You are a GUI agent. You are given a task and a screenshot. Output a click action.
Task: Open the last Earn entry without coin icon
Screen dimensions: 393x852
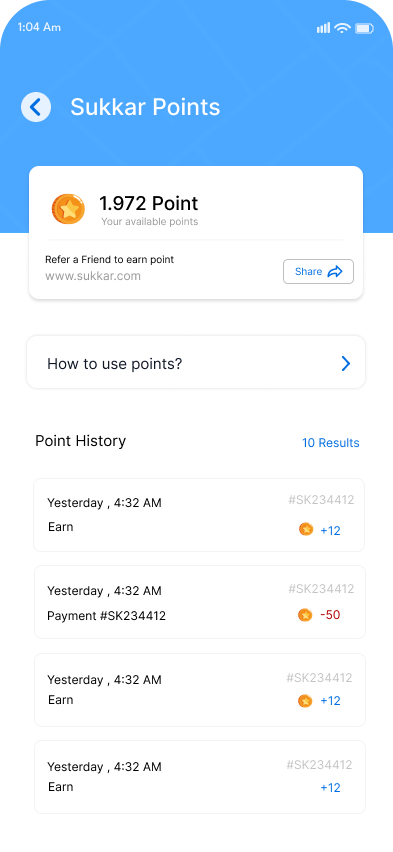[199, 777]
